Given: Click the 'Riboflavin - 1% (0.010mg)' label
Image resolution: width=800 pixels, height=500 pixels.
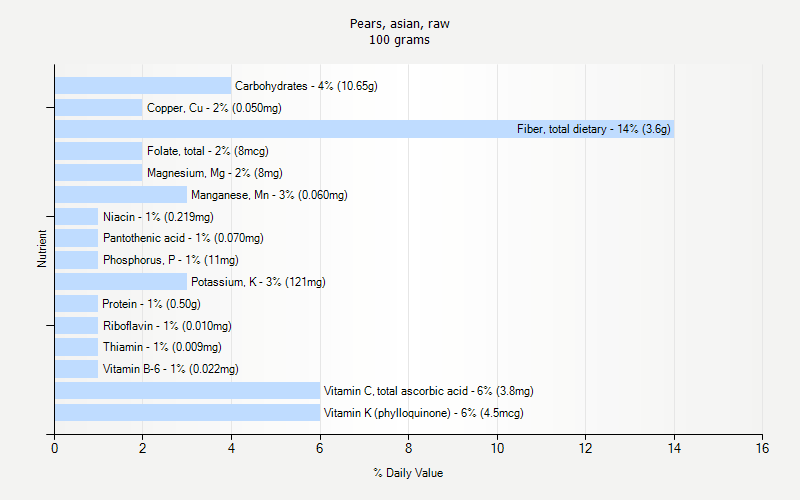Looking at the screenshot, I should 167,326.
